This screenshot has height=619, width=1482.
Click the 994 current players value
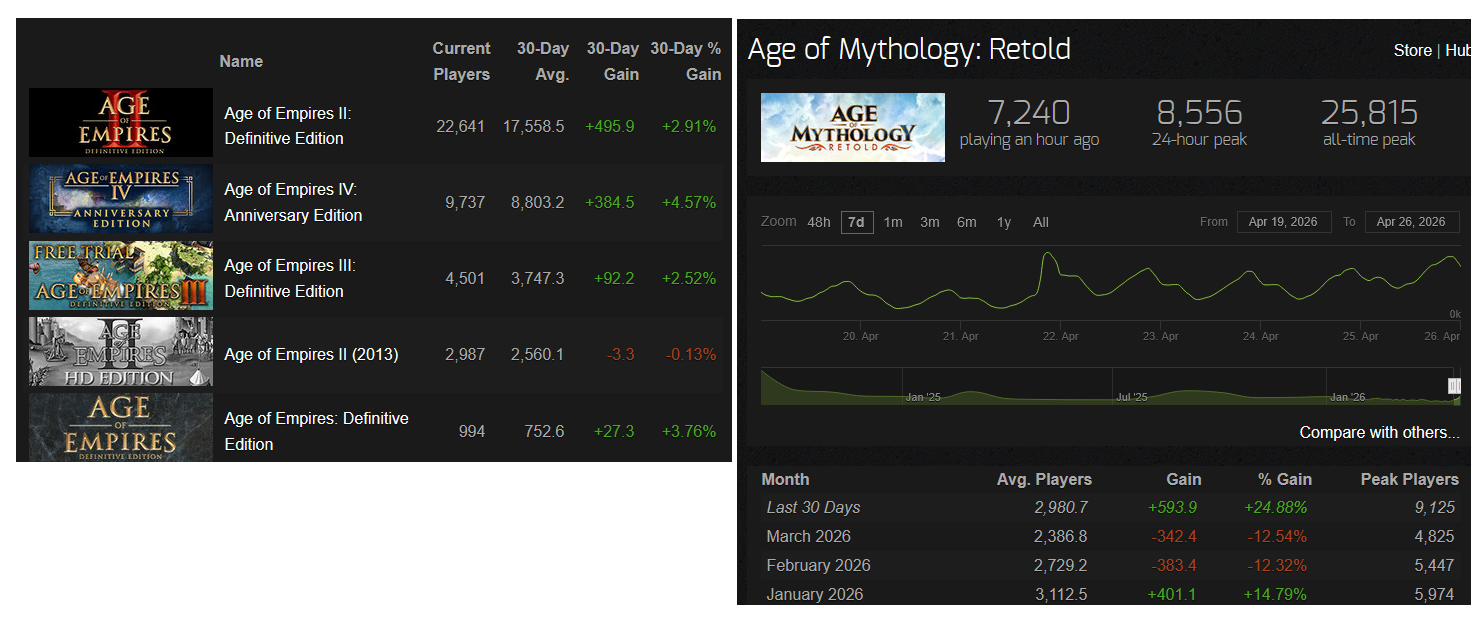pos(472,431)
